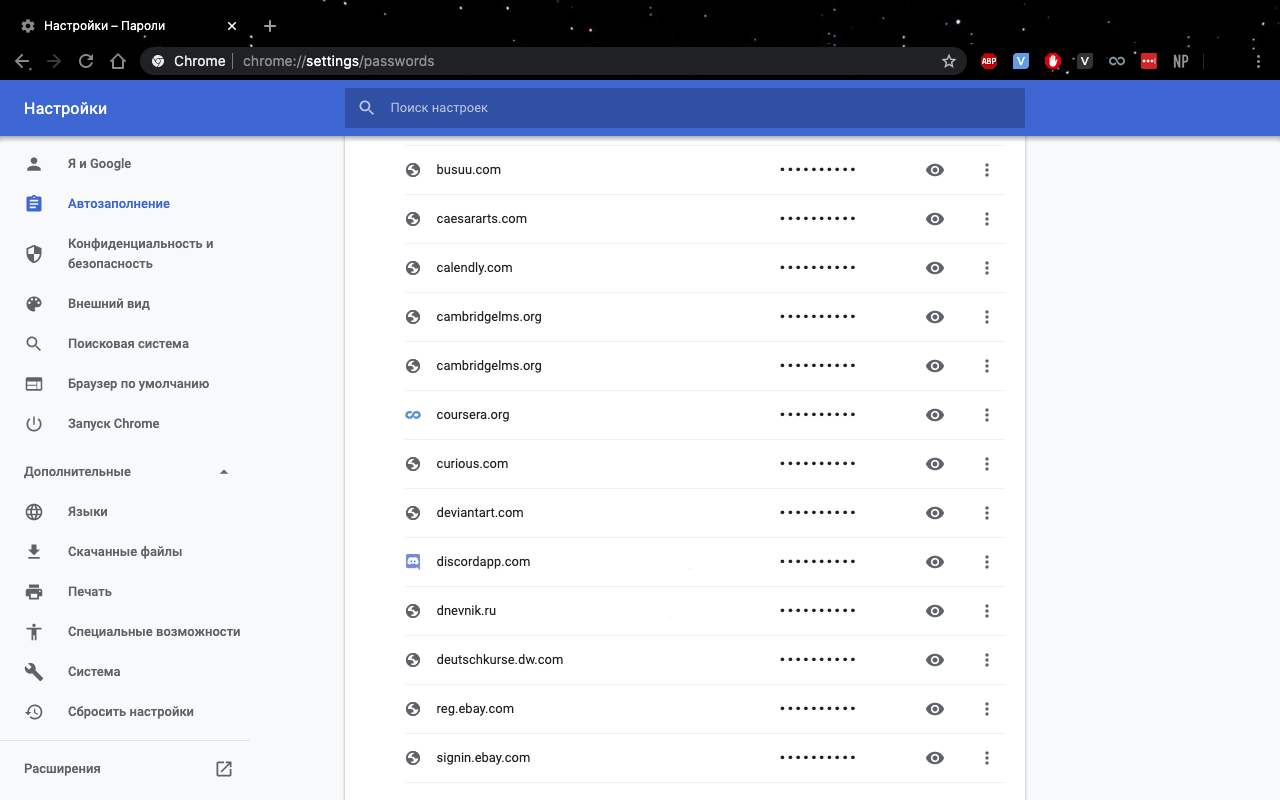Show password for busuu.com
This screenshot has width=1280, height=800.
coord(935,170)
